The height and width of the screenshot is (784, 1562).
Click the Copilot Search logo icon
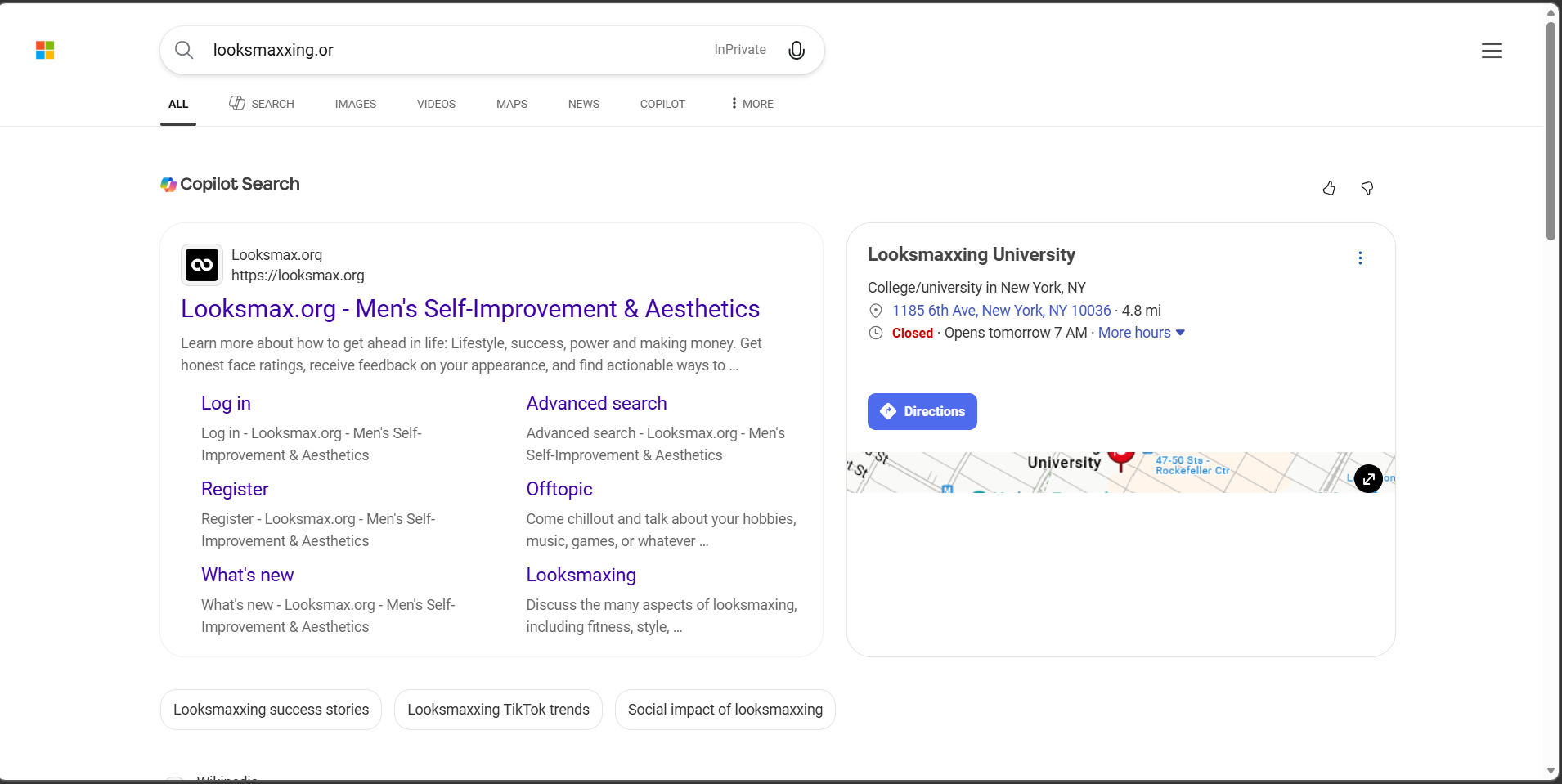(x=168, y=185)
